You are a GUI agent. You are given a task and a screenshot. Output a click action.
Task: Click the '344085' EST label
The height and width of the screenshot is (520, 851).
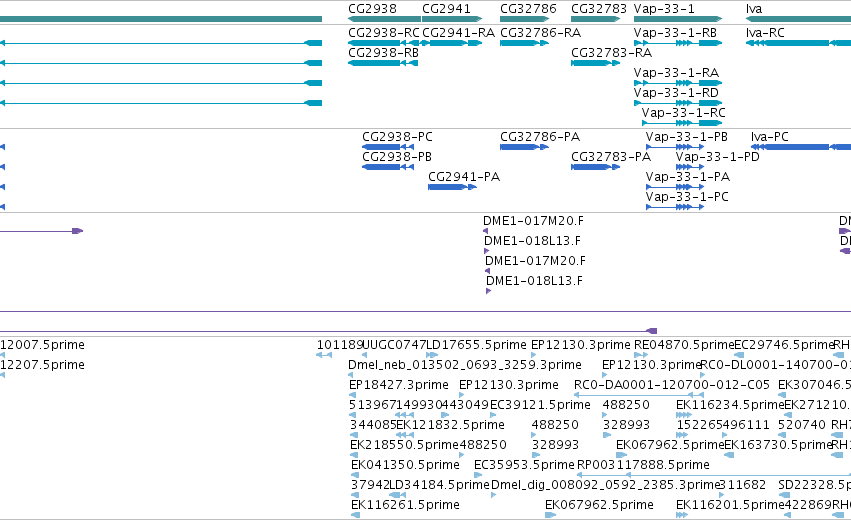pyautogui.click(x=373, y=425)
